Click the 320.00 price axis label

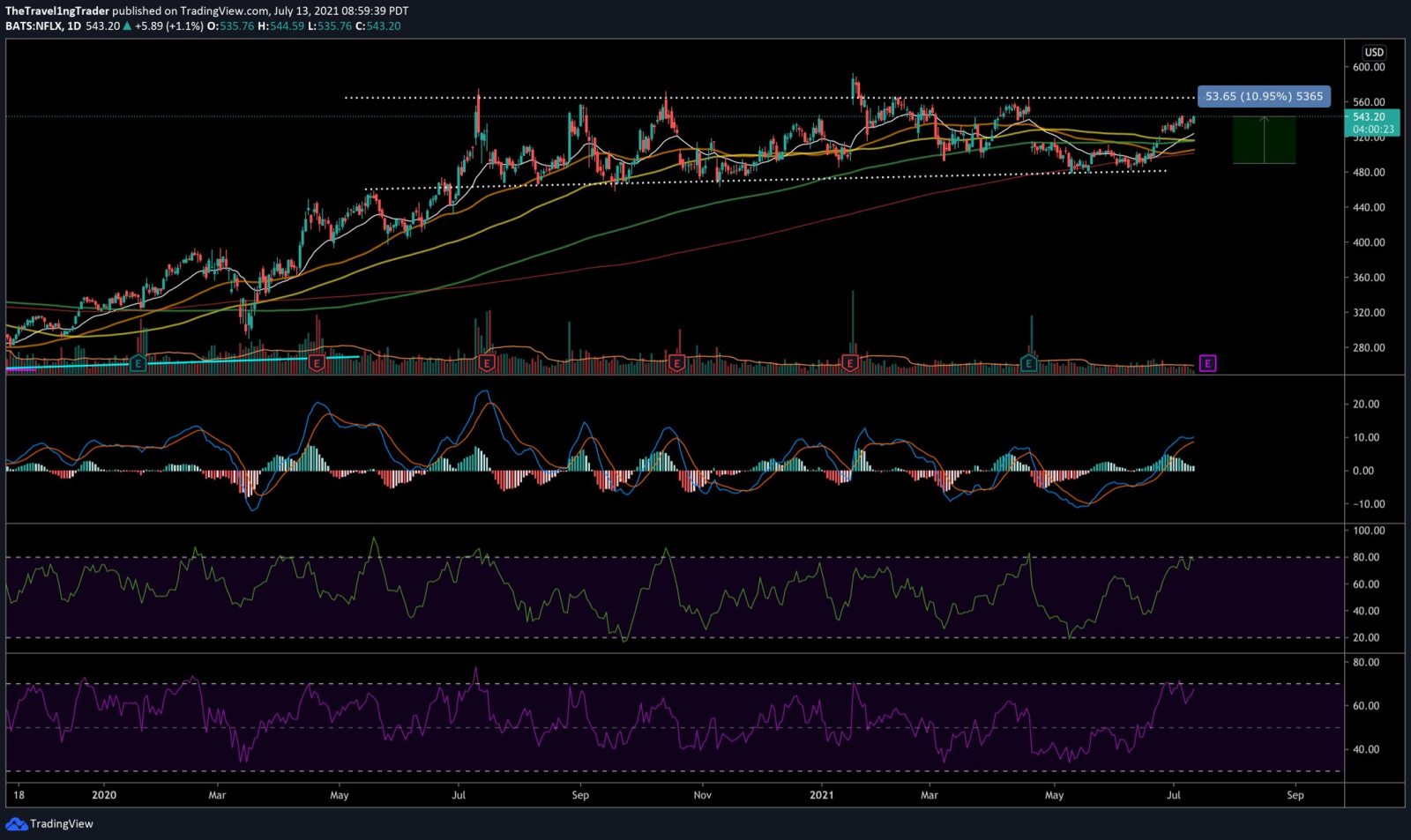click(1369, 313)
